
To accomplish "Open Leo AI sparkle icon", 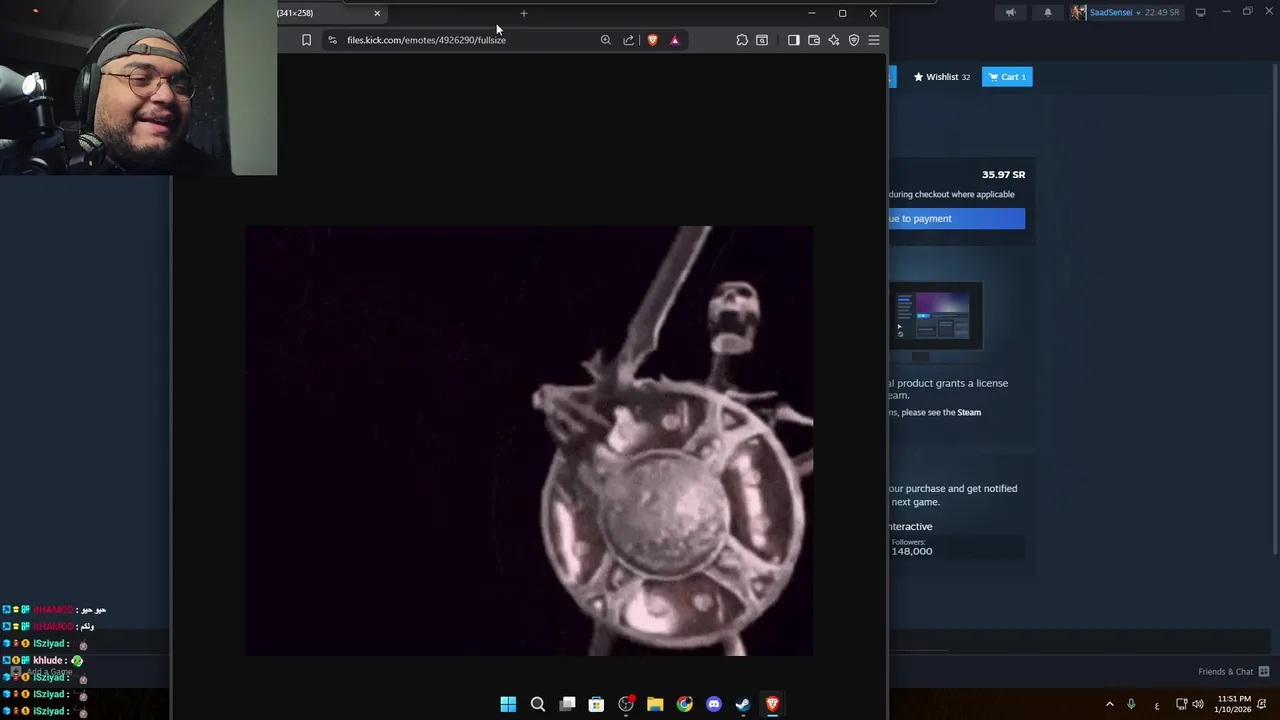I will [x=833, y=40].
